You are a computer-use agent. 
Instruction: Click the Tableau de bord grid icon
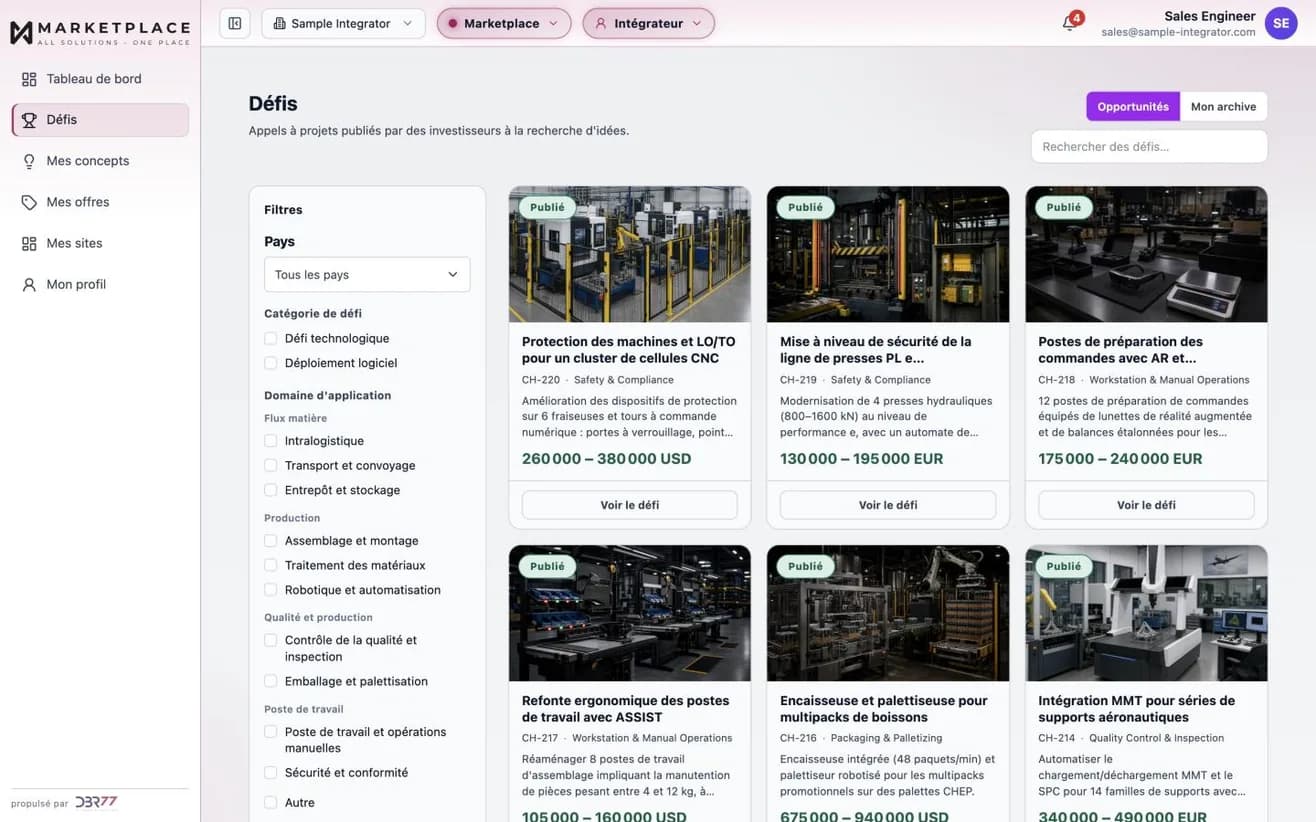point(29,79)
